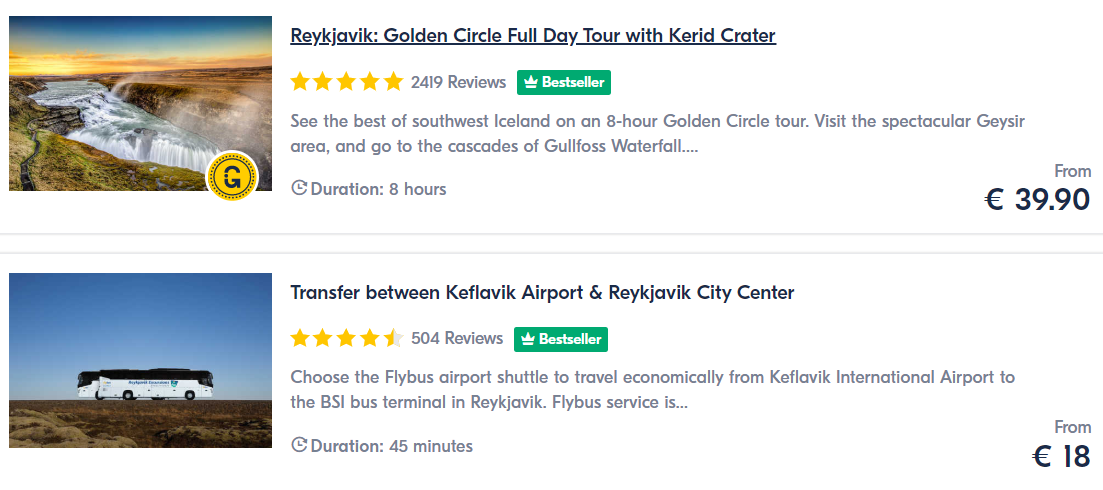
Task: Click the clock icon beside Duration: 8 hours
Action: [299, 188]
